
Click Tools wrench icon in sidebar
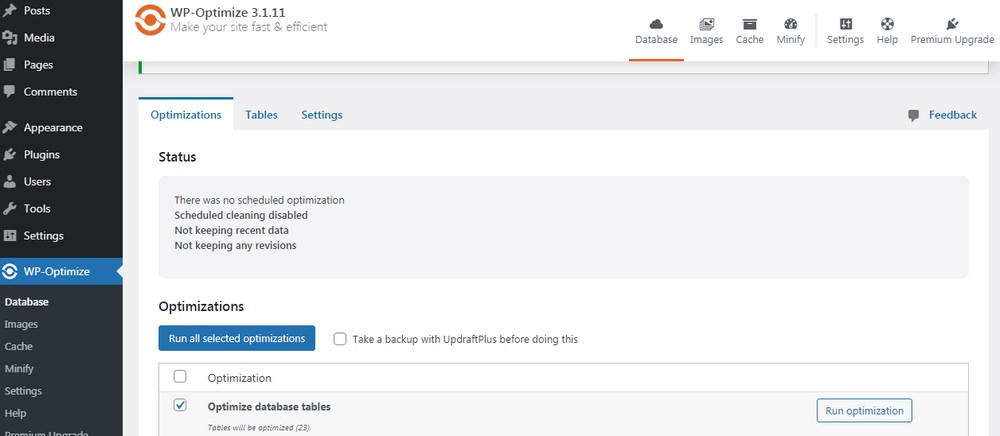tap(10, 208)
